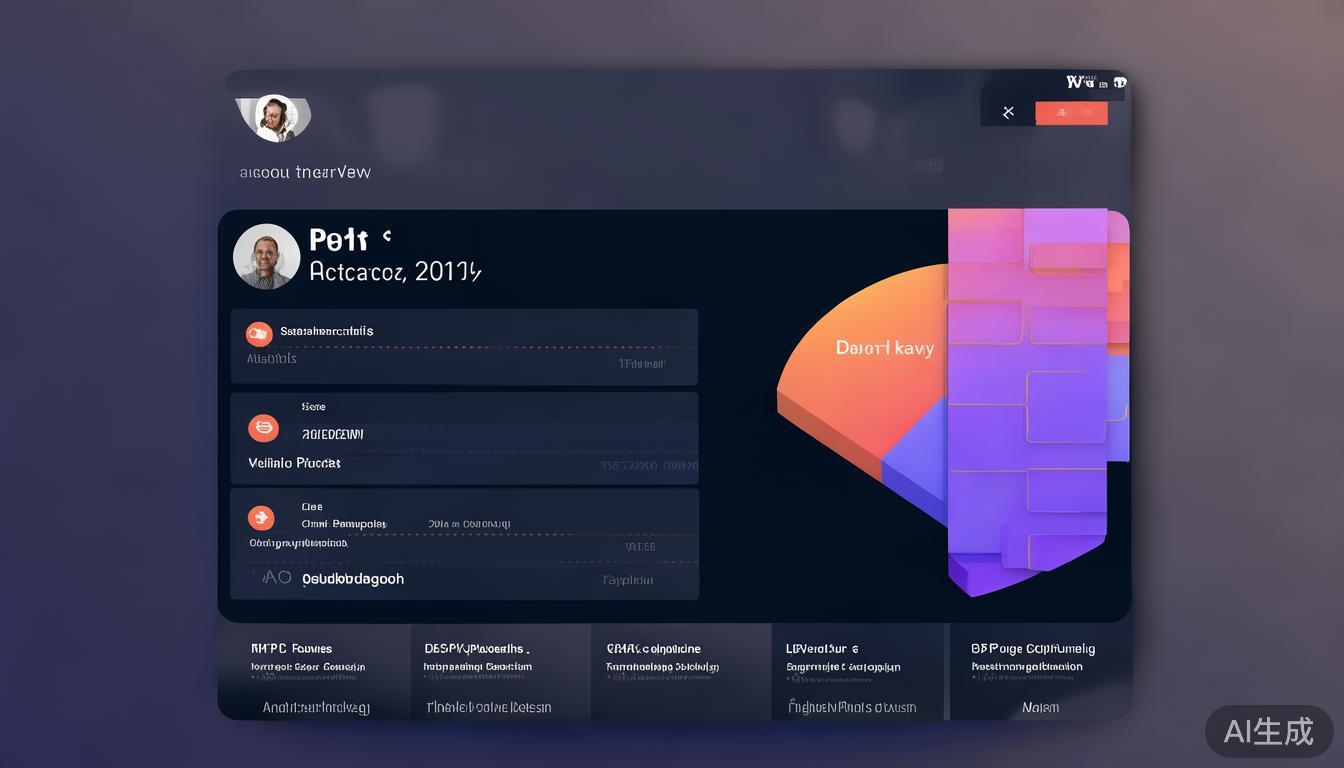The width and height of the screenshot is (1344, 768).
Task: Open the bald man's profile photo
Action: pos(266,257)
